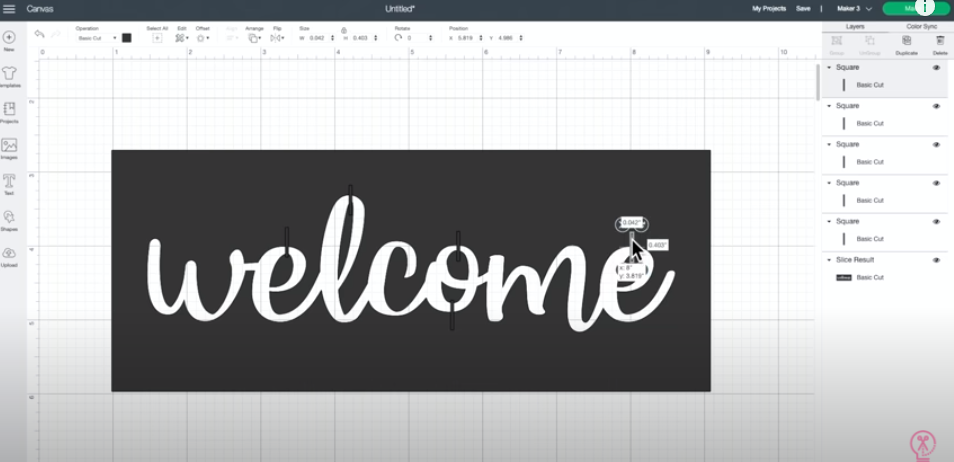Hide the second Square layer
The height and width of the screenshot is (462, 954).
click(x=936, y=106)
